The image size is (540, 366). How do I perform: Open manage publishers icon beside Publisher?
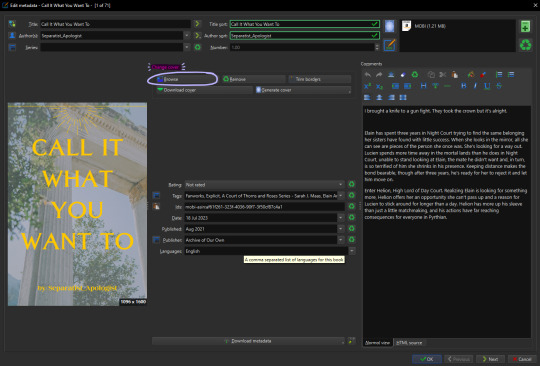pyautogui.click(x=156, y=240)
